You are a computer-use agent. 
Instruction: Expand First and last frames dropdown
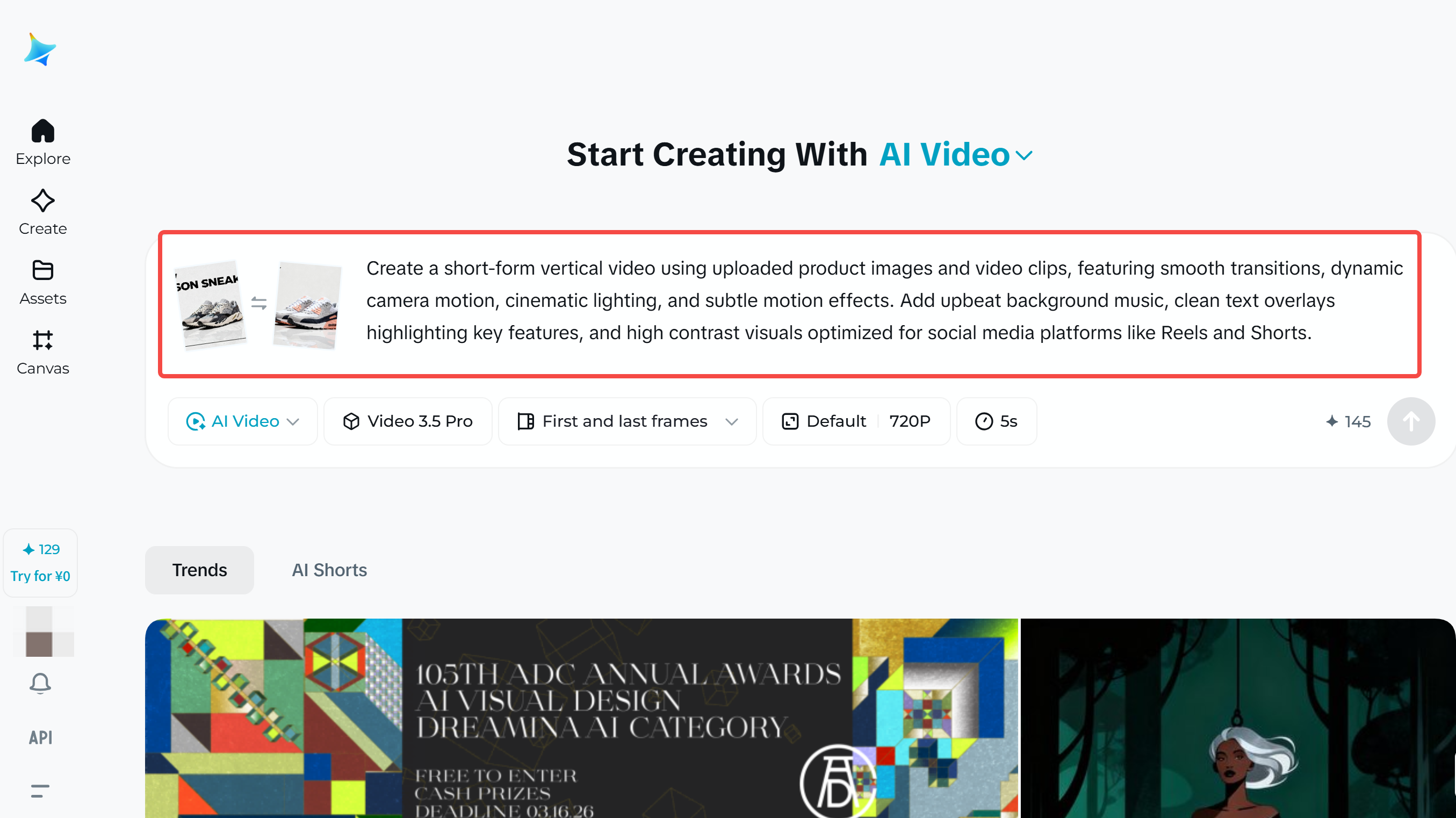[x=627, y=421]
